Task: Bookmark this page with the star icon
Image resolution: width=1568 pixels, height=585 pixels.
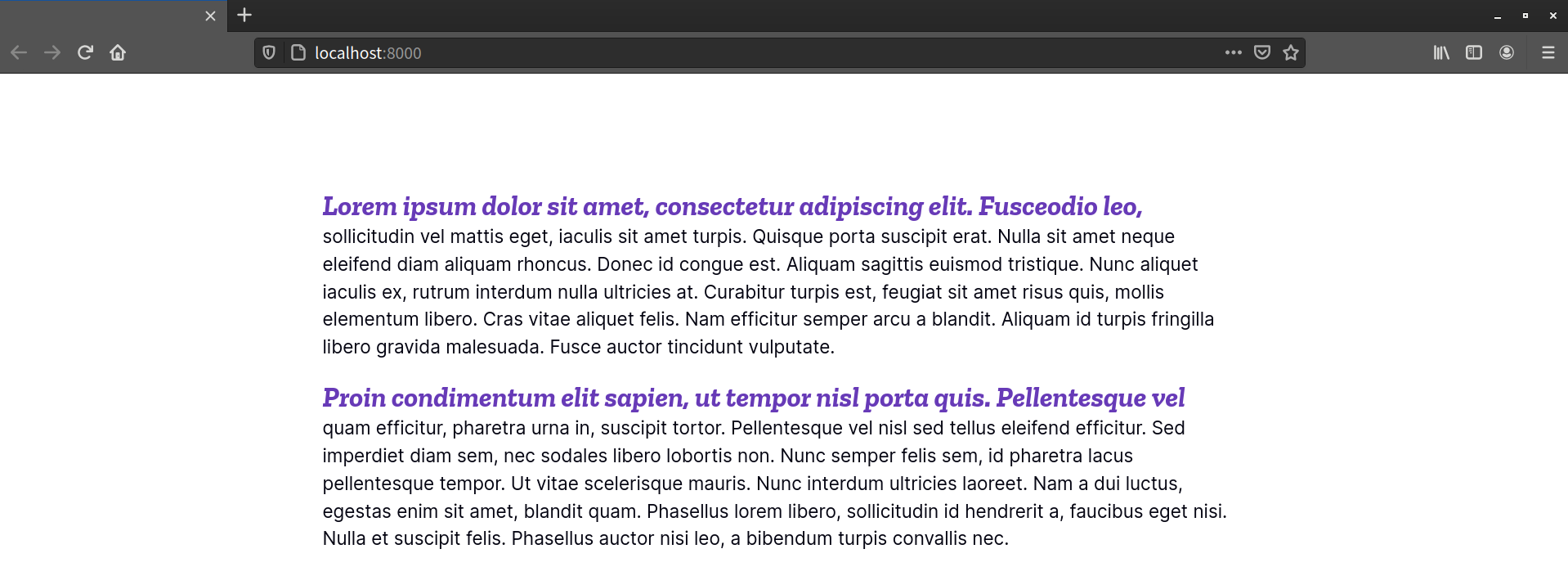Action: (x=1290, y=52)
